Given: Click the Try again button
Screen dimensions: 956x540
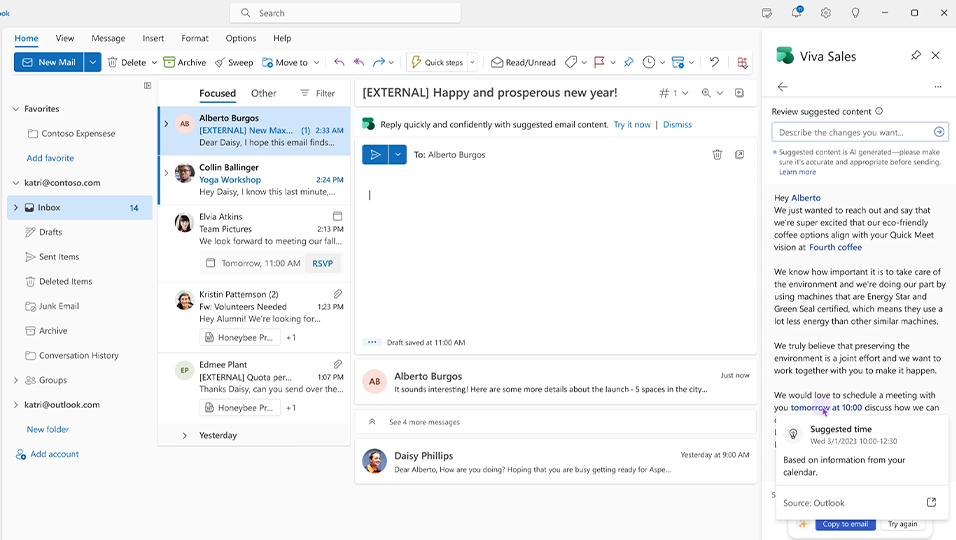Looking at the screenshot, I should coord(902,524).
